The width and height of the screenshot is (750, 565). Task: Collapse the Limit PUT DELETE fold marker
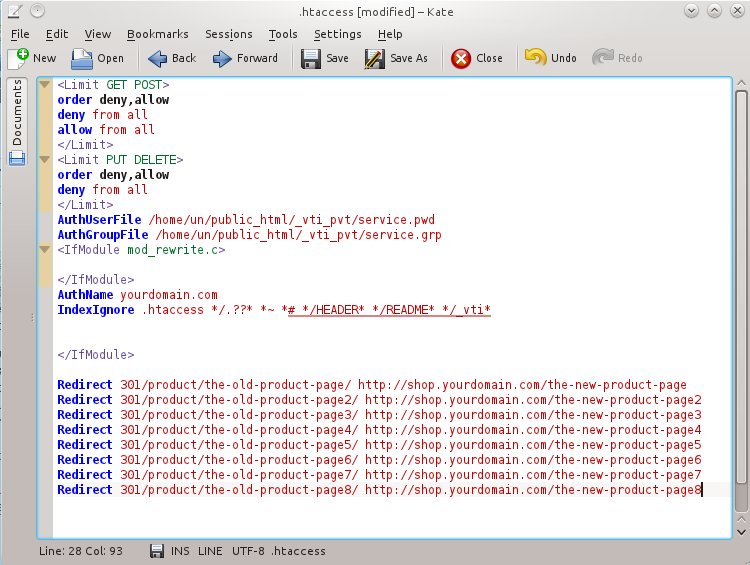click(x=44, y=159)
